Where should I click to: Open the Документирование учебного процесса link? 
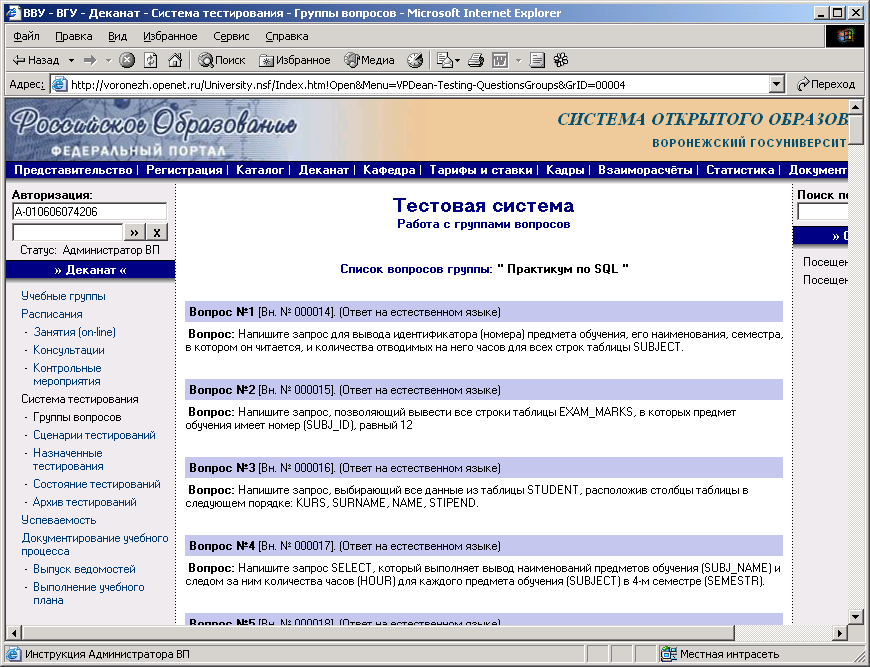pyautogui.click(x=95, y=544)
